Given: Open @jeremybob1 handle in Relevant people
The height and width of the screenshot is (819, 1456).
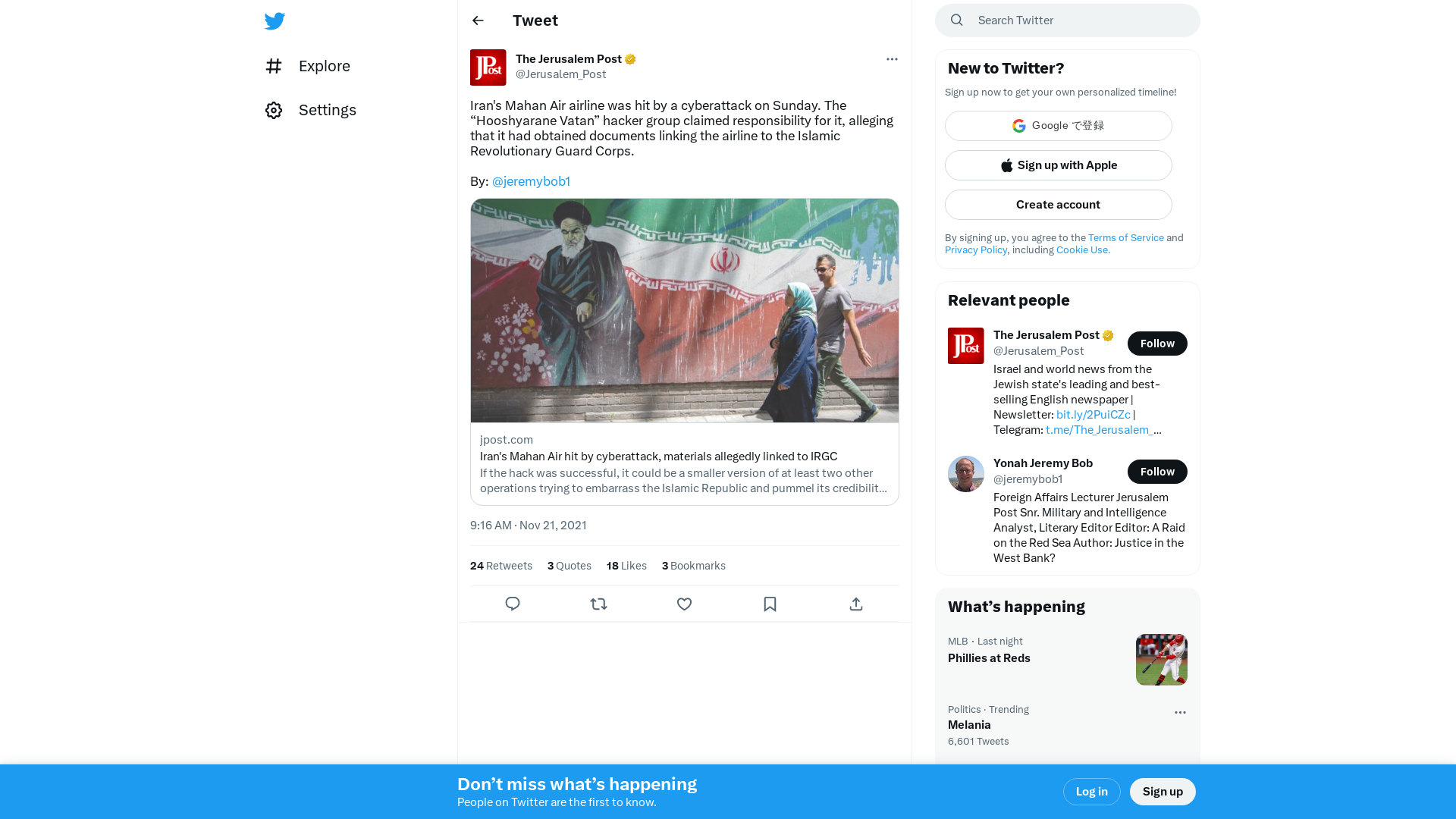Looking at the screenshot, I should [1028, 479].
